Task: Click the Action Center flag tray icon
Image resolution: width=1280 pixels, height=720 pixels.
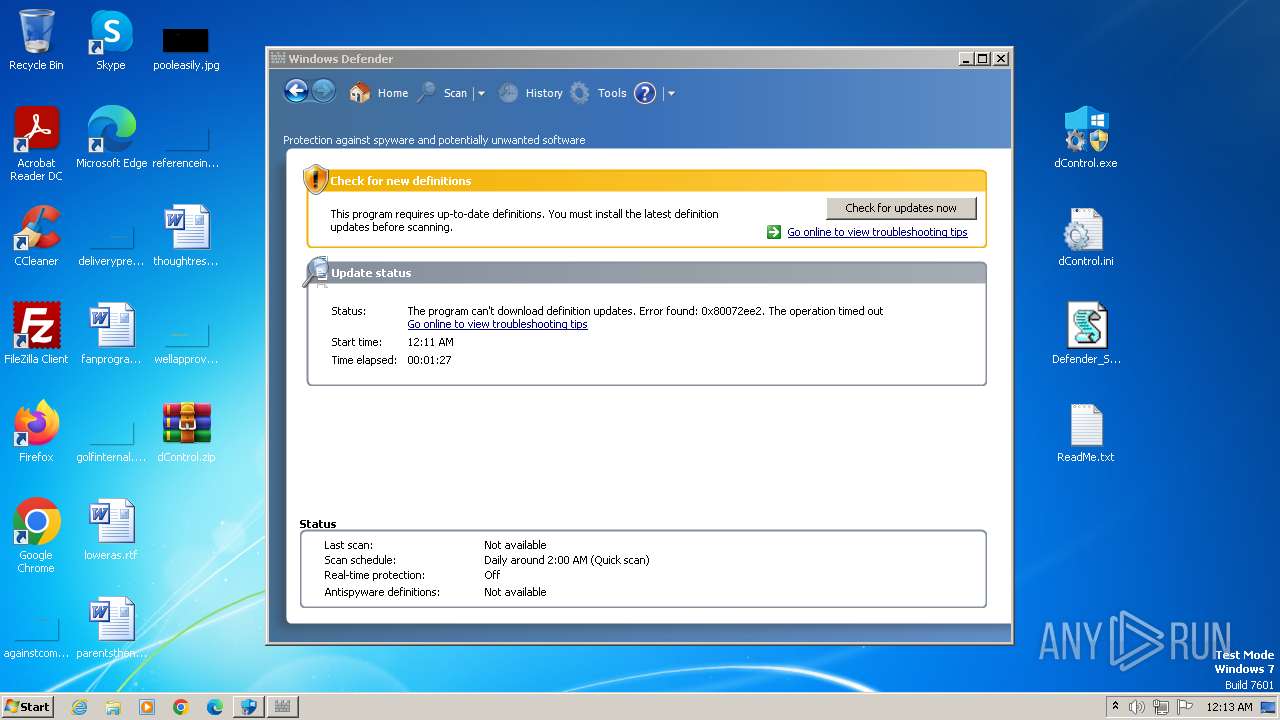Action: point(1185,707)
